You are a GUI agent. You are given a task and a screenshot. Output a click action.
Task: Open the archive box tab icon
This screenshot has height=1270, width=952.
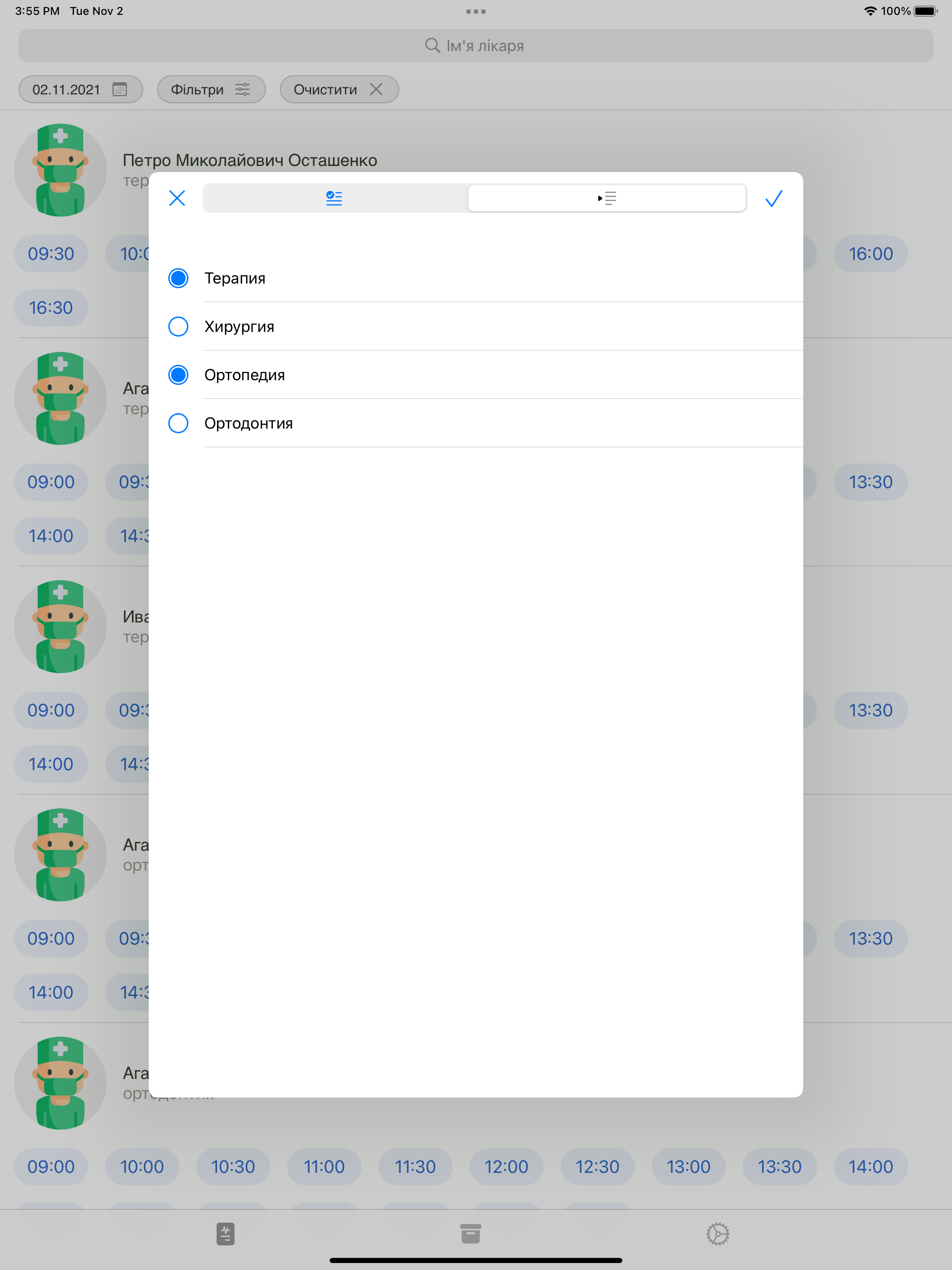click(x=470, y=1234)
